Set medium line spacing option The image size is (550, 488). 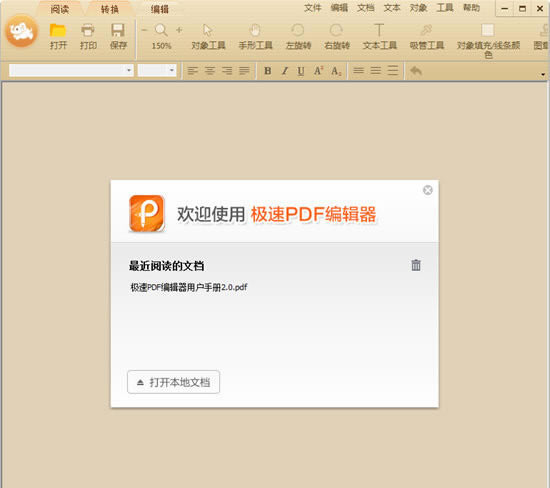pos(376,71)
